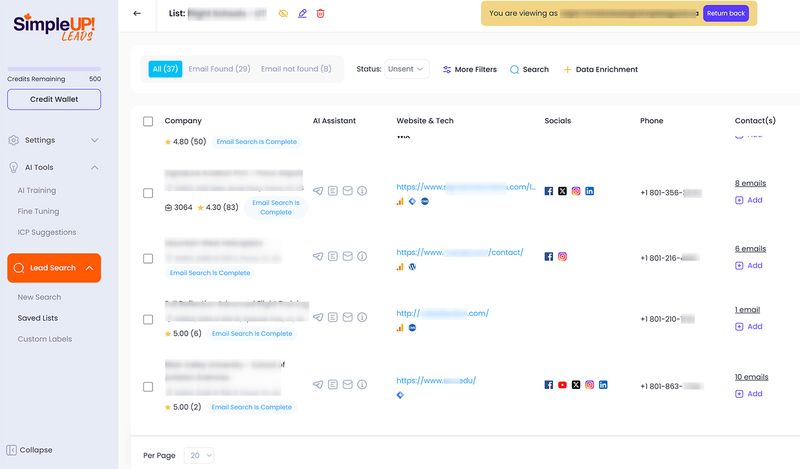Edit the list name with the pencil icon
The width and height of the screenshot is (800, 469).
[x=302, y=13]
